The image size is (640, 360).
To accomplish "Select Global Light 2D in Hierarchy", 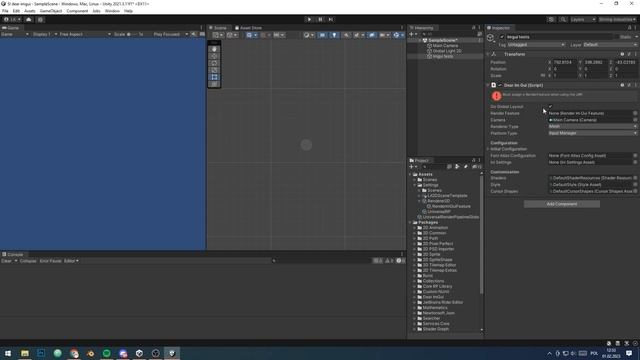I will coord(447,51).
